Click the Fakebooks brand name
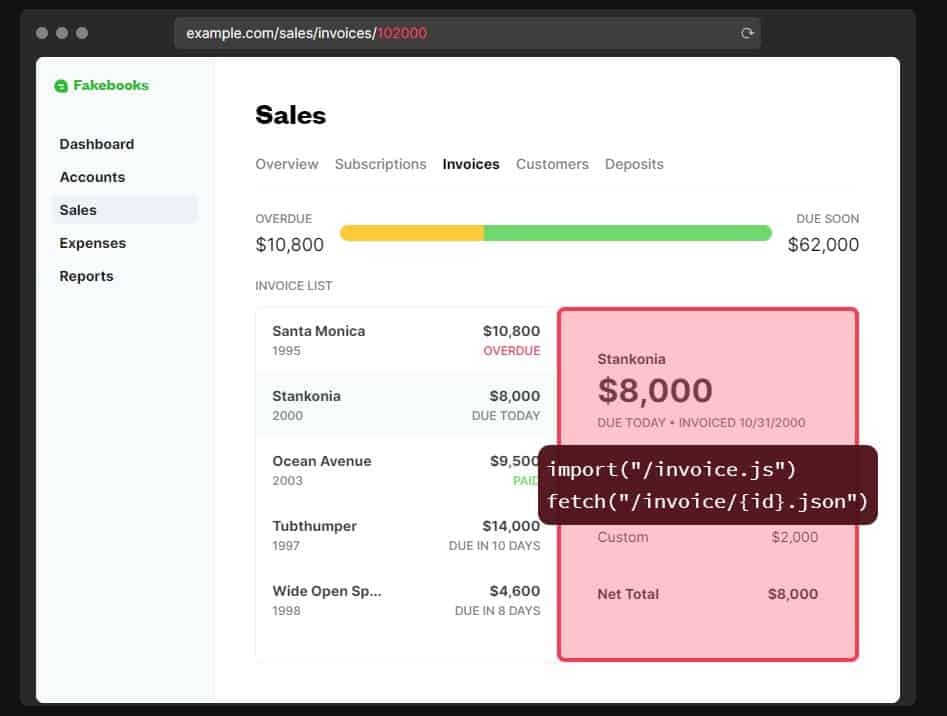947x716 pixels. (111, 85)
